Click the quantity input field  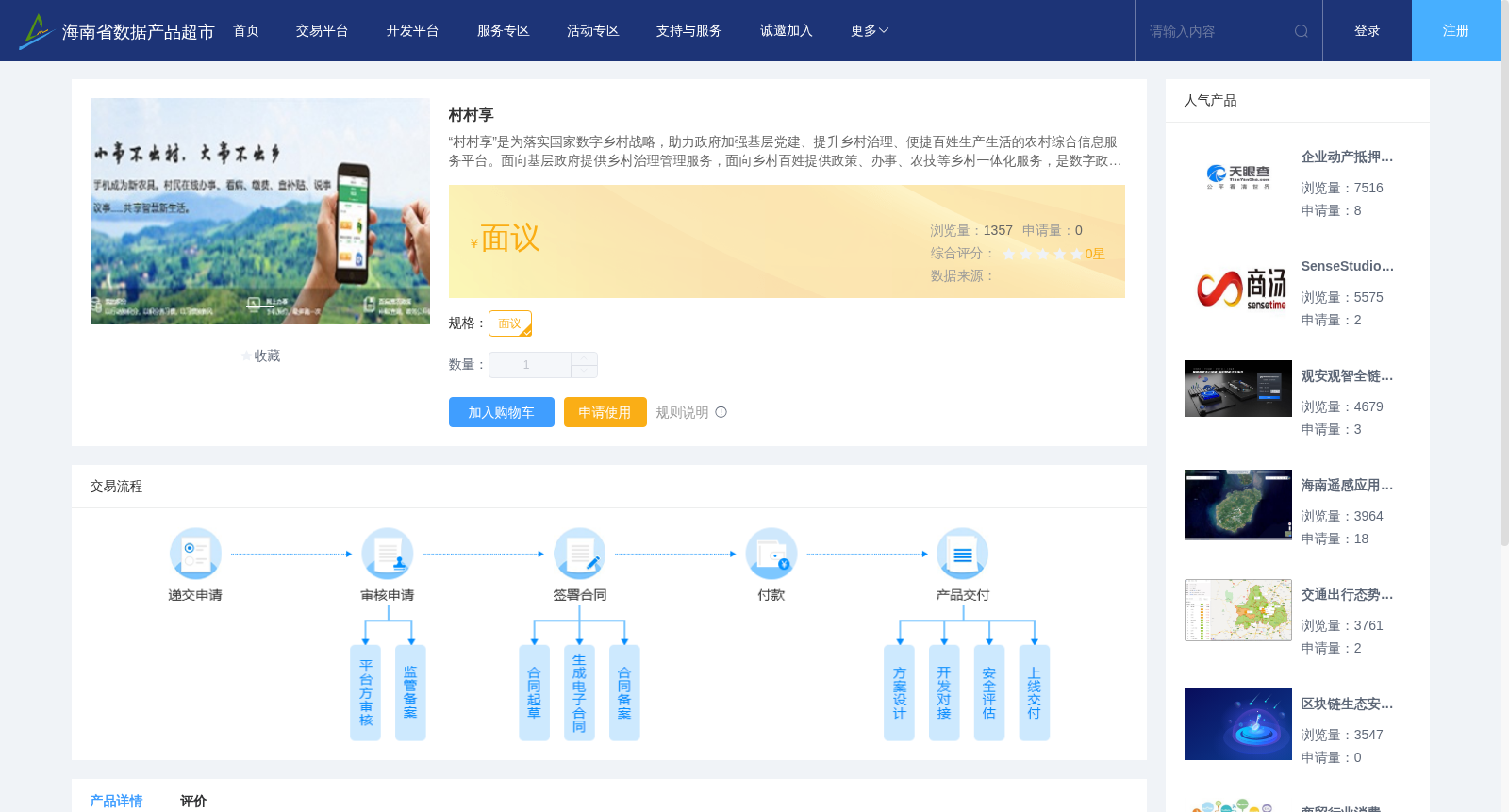click(x=530, y=365)
